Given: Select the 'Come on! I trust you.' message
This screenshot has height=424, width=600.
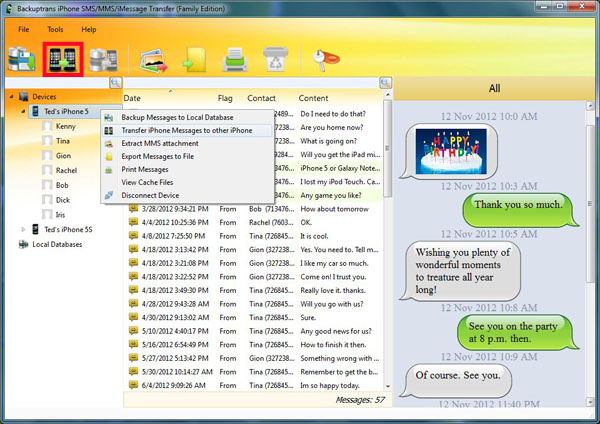Looking at the screenshot, I should coord(253,277).
